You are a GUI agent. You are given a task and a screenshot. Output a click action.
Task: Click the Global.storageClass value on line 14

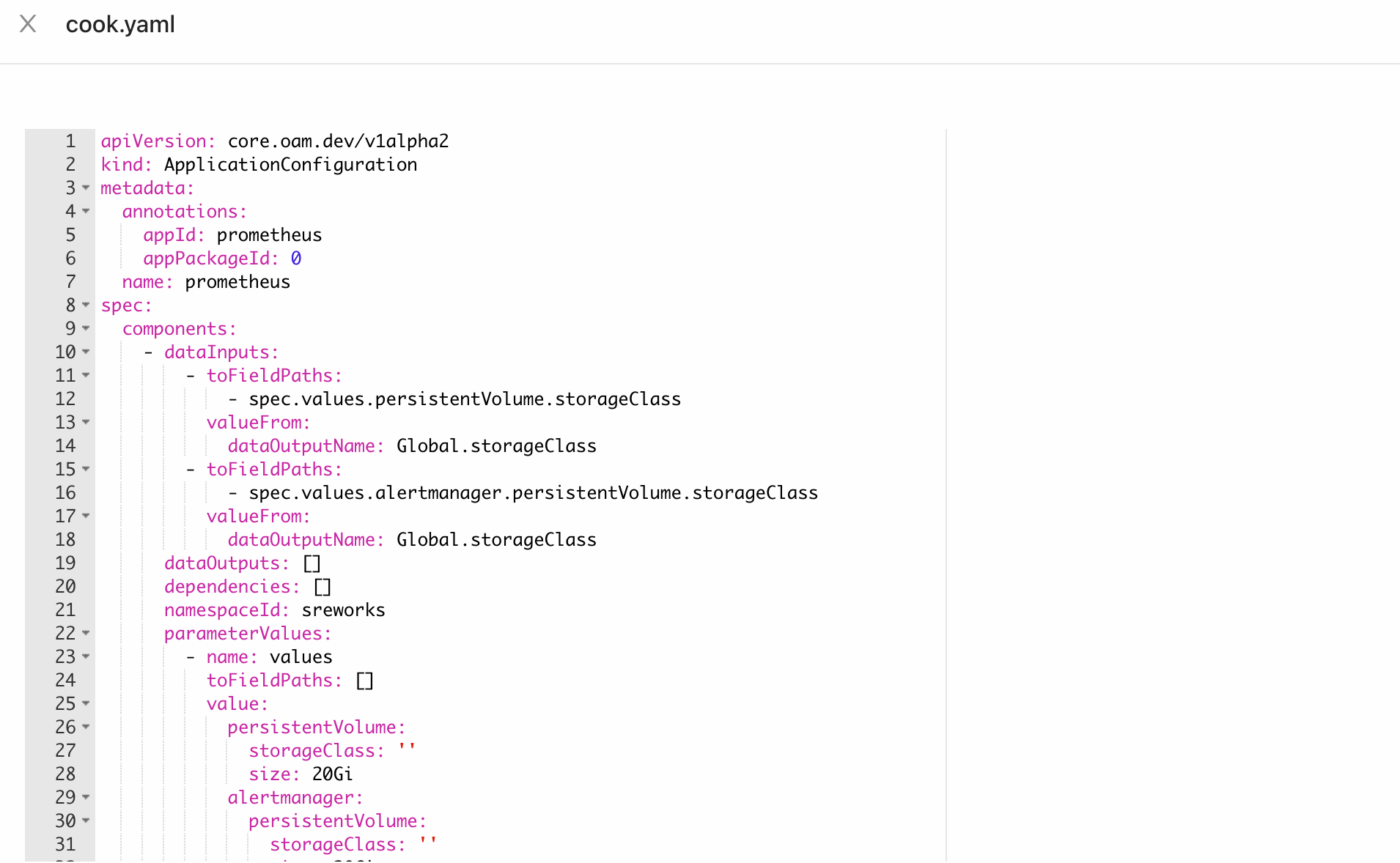coord(496,446)
